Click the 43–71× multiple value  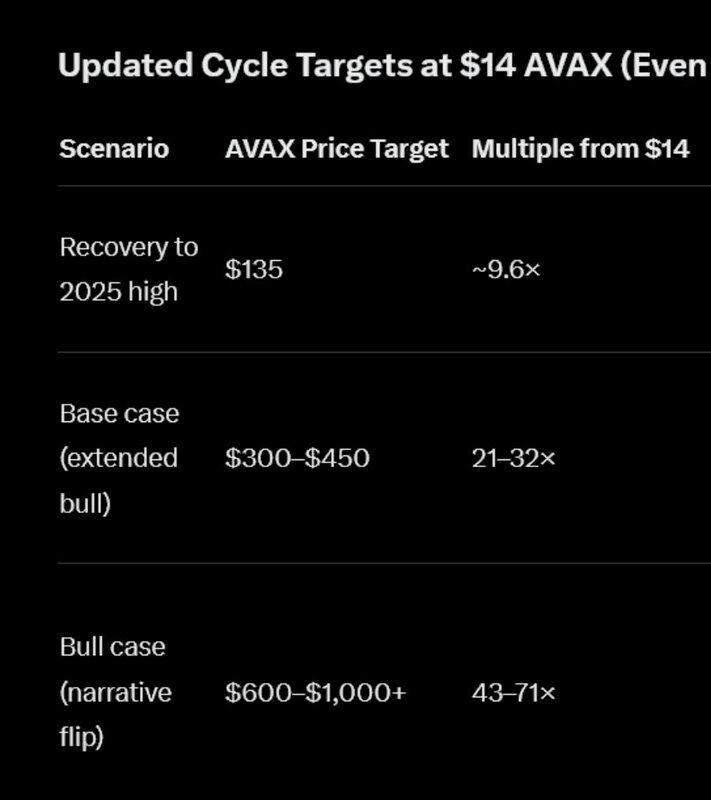(x=514, y=692)
